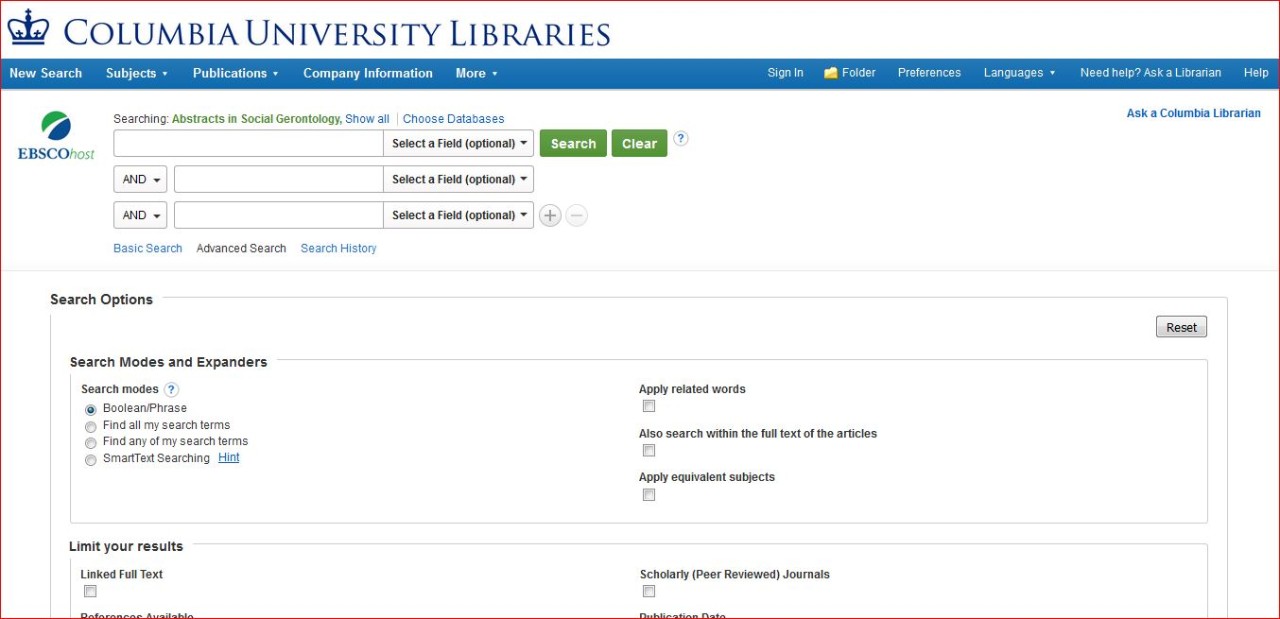Enable Apply equivalent subjects checkbox
This screenshot has width=1280, height=619.
649,494
